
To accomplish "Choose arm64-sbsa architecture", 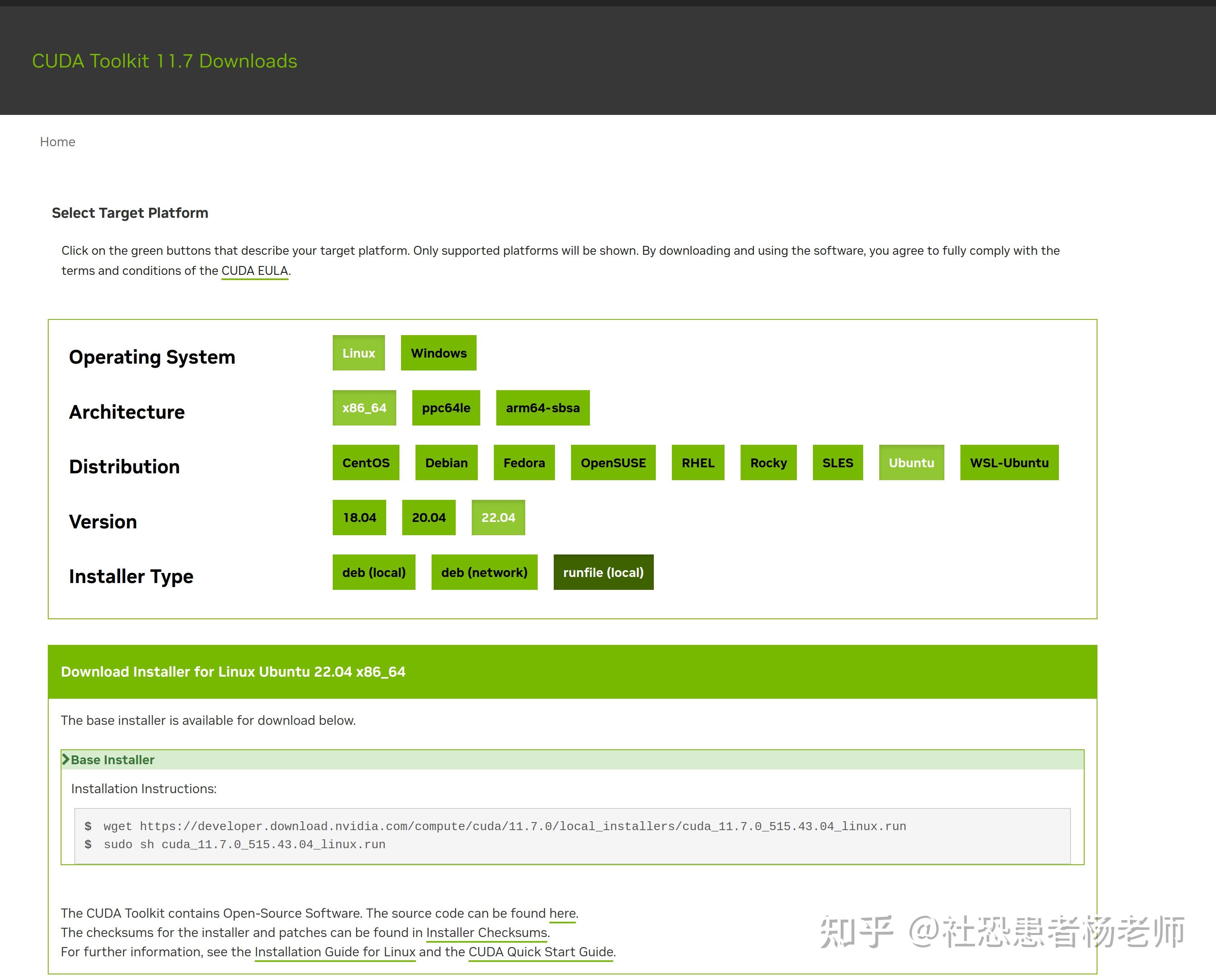I will (x=542, y=407).
